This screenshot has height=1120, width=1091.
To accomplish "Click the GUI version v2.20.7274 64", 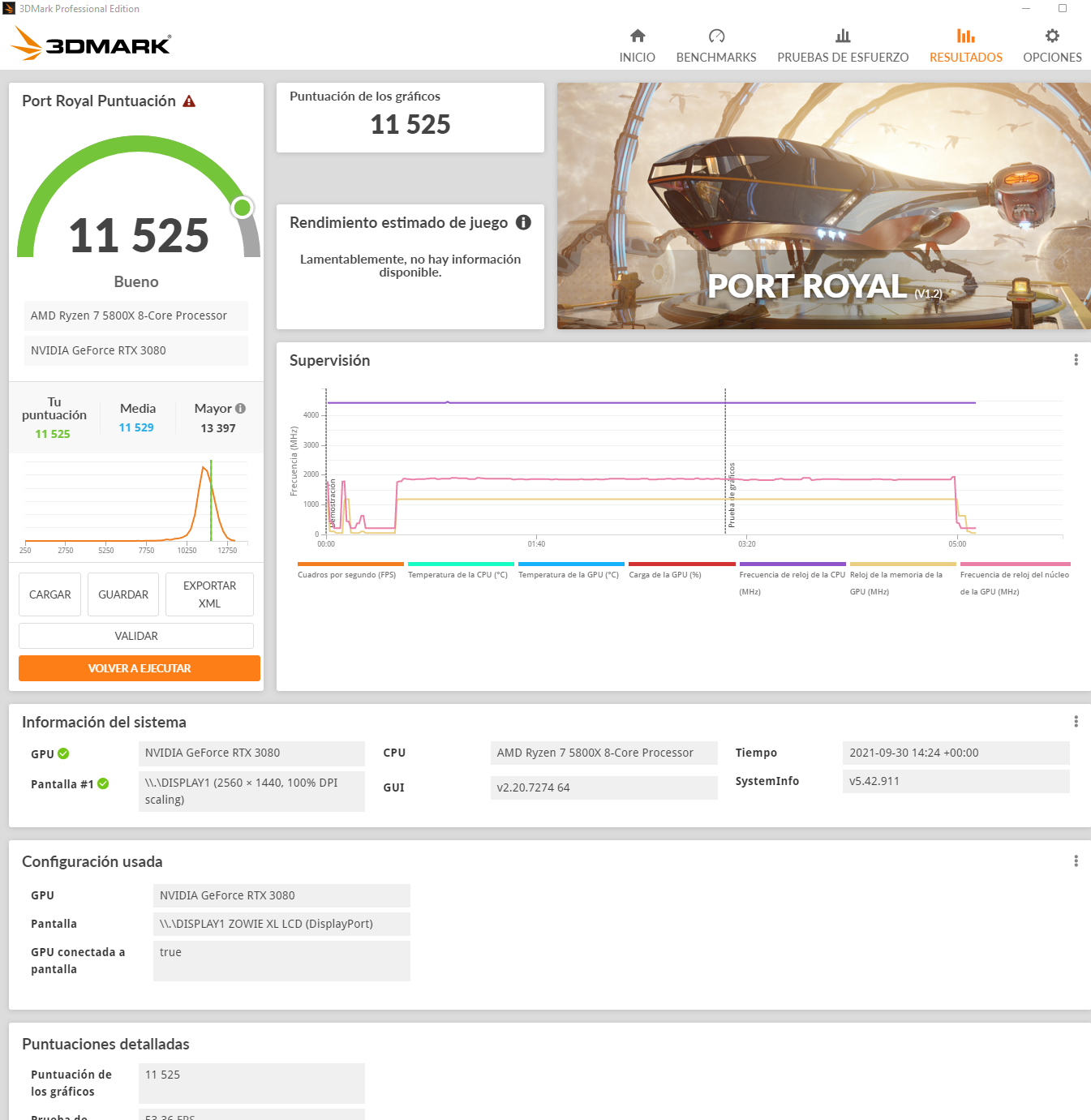I will click(604, 787).
